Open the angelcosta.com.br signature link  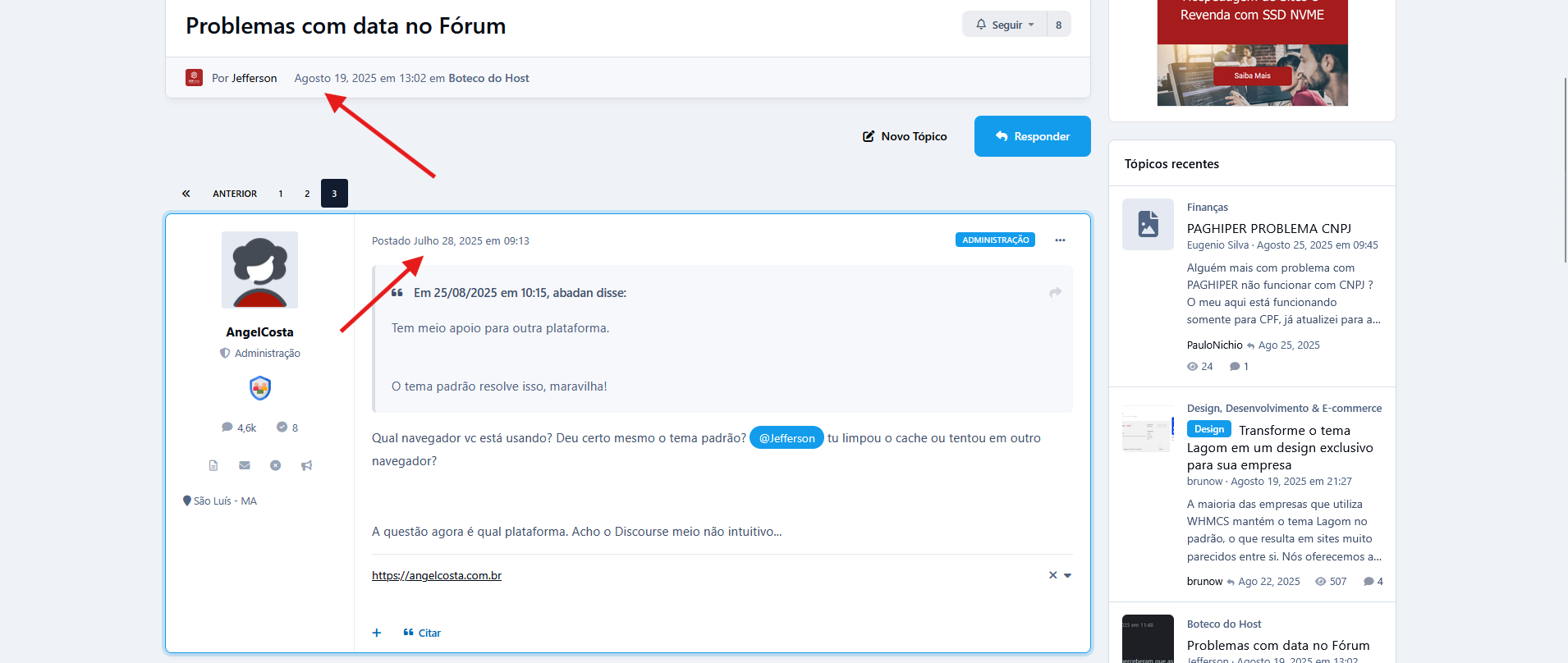click(x=437, y=576)
